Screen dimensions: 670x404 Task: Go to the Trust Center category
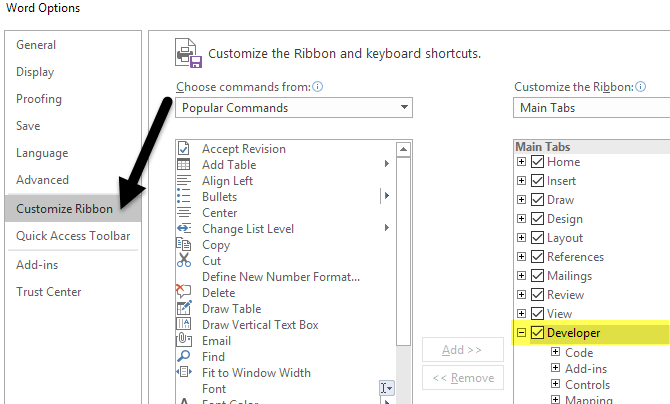pyautogui.click(x=49, y=292)
